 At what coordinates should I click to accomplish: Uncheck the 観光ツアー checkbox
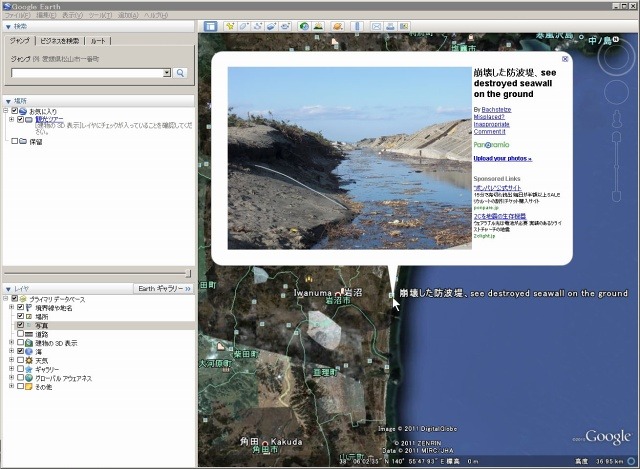pyautogui.click(x=20, y=119)
